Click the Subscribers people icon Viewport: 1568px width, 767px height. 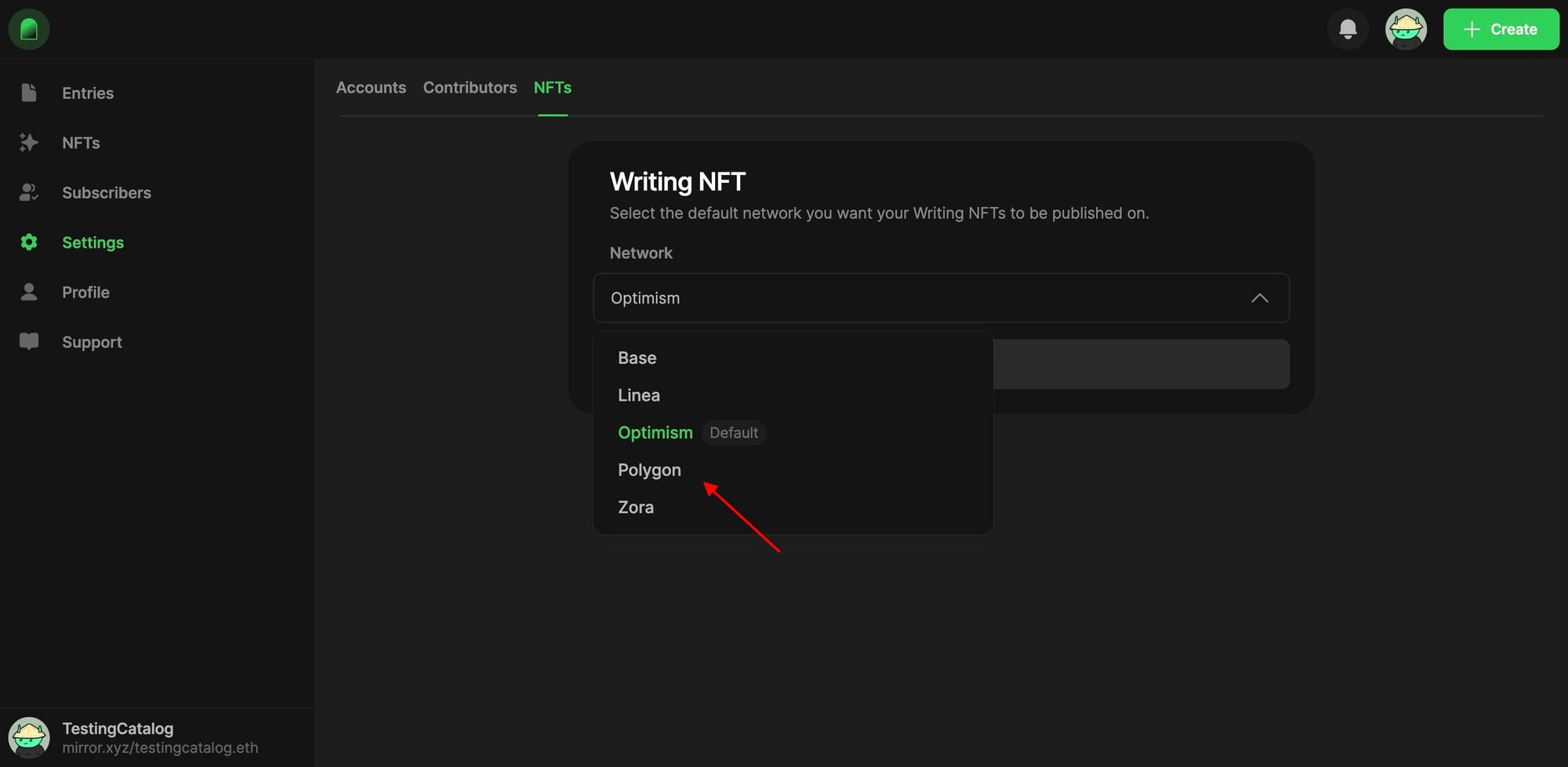(29, 192)
